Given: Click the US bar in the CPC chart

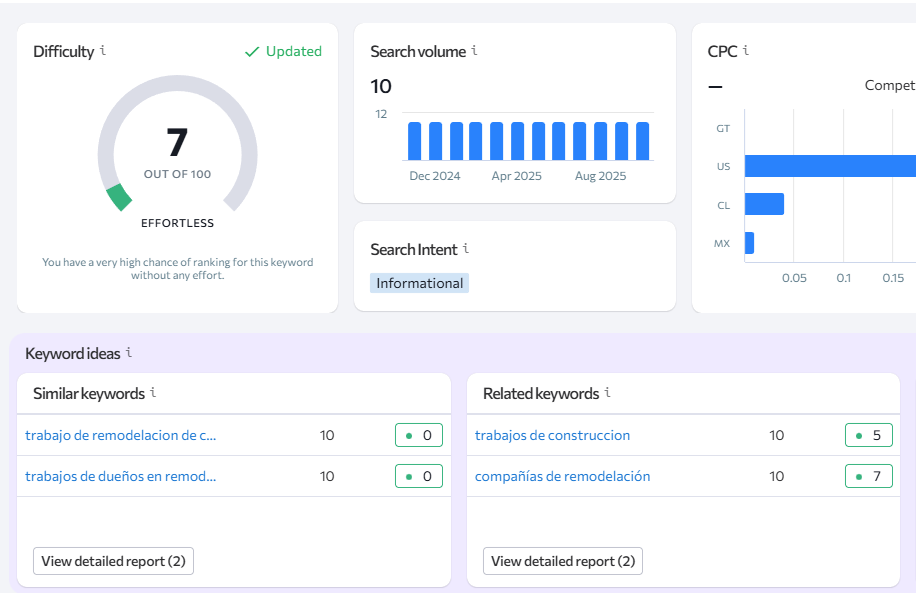Looking at the screenshot, I should (x=830, y=166).
